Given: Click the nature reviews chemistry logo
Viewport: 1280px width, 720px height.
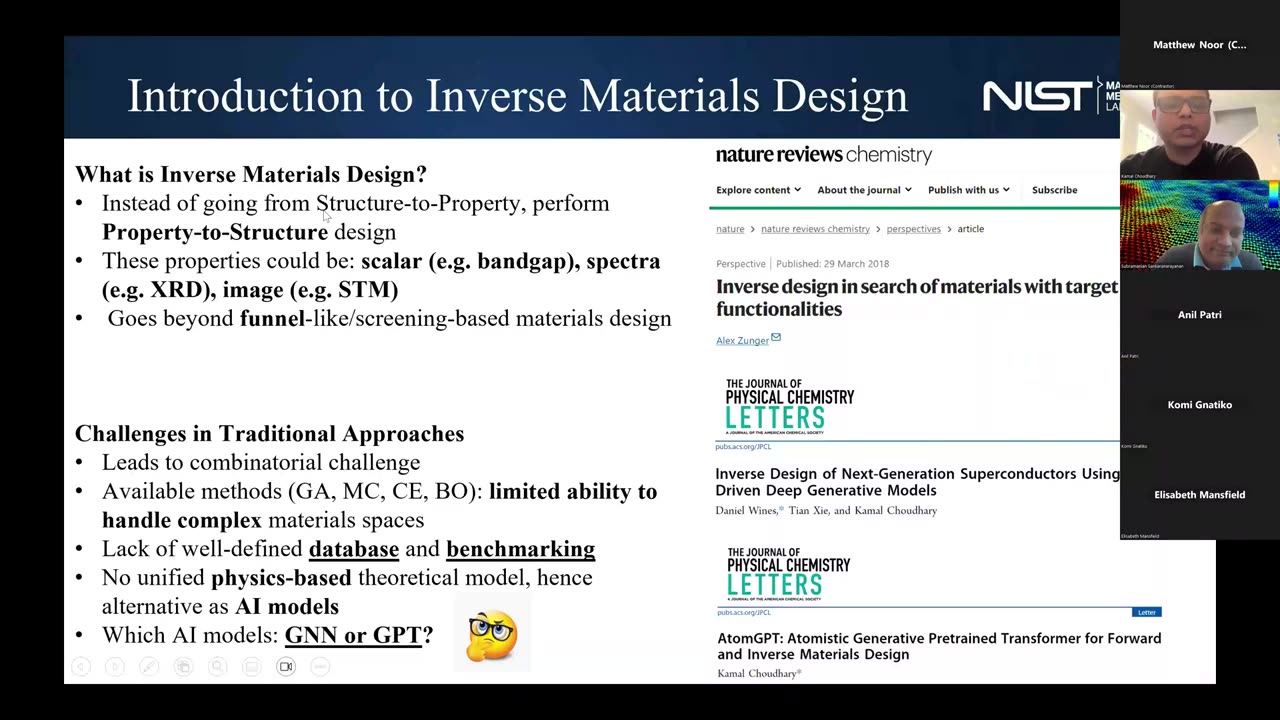Looking at the screenshot, I should [824, 155].
